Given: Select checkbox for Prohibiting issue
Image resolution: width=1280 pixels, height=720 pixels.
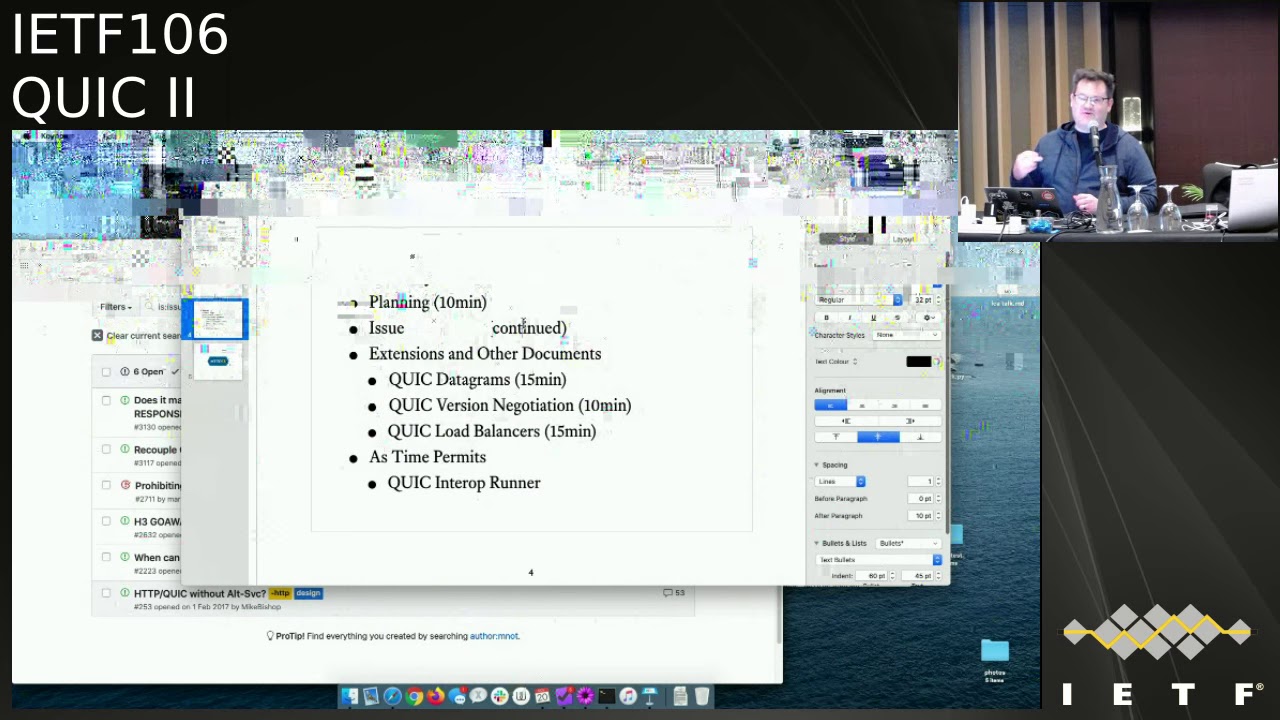Looking at the screenshot, I should pyautogui.click(x=106, y=485).
